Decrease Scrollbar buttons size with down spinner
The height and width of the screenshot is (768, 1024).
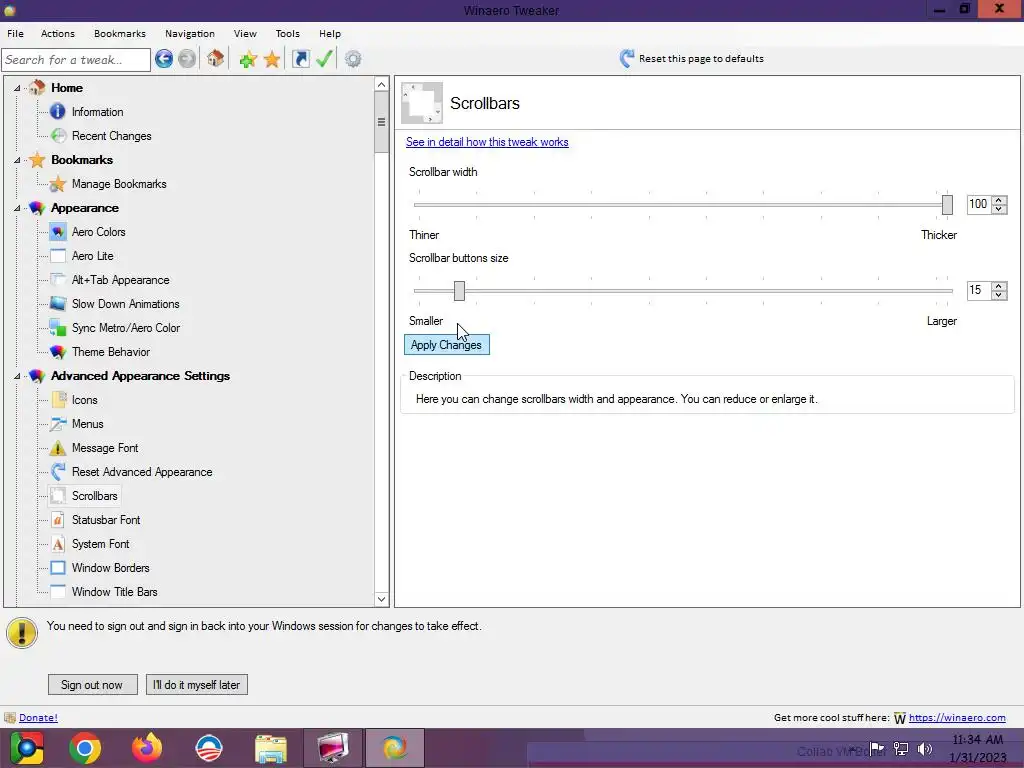[x=999, y=295]
